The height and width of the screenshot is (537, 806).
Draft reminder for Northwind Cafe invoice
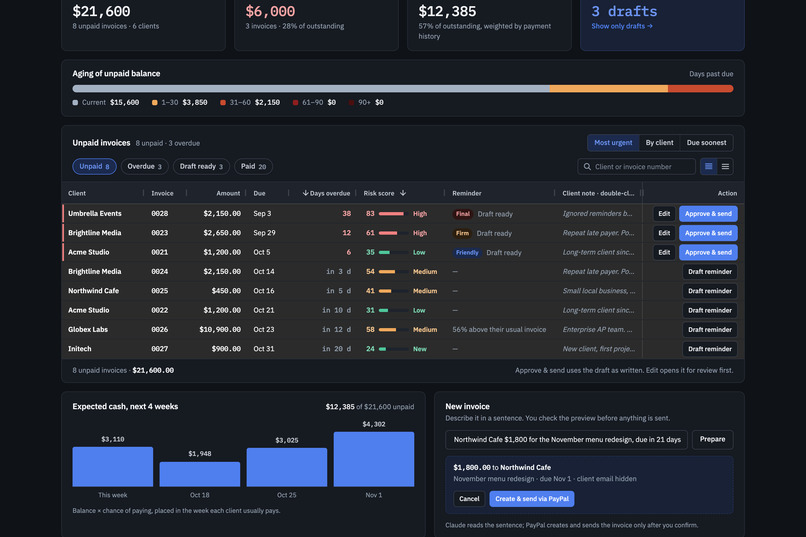click(x=709, y=291)
